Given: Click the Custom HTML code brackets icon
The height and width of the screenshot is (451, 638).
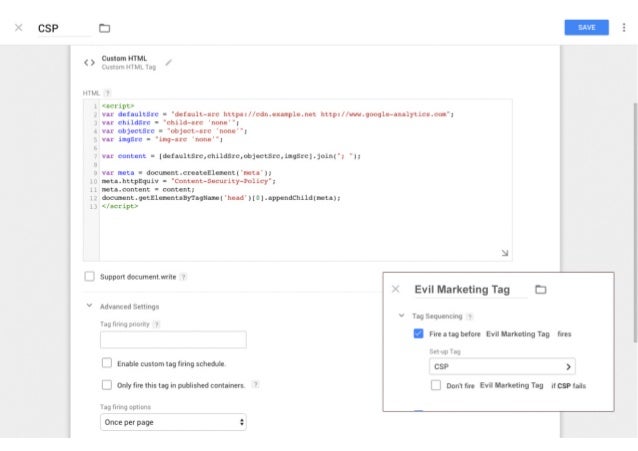Looking at the screenshot, I should pyautogui.click(x=90, y=63).
